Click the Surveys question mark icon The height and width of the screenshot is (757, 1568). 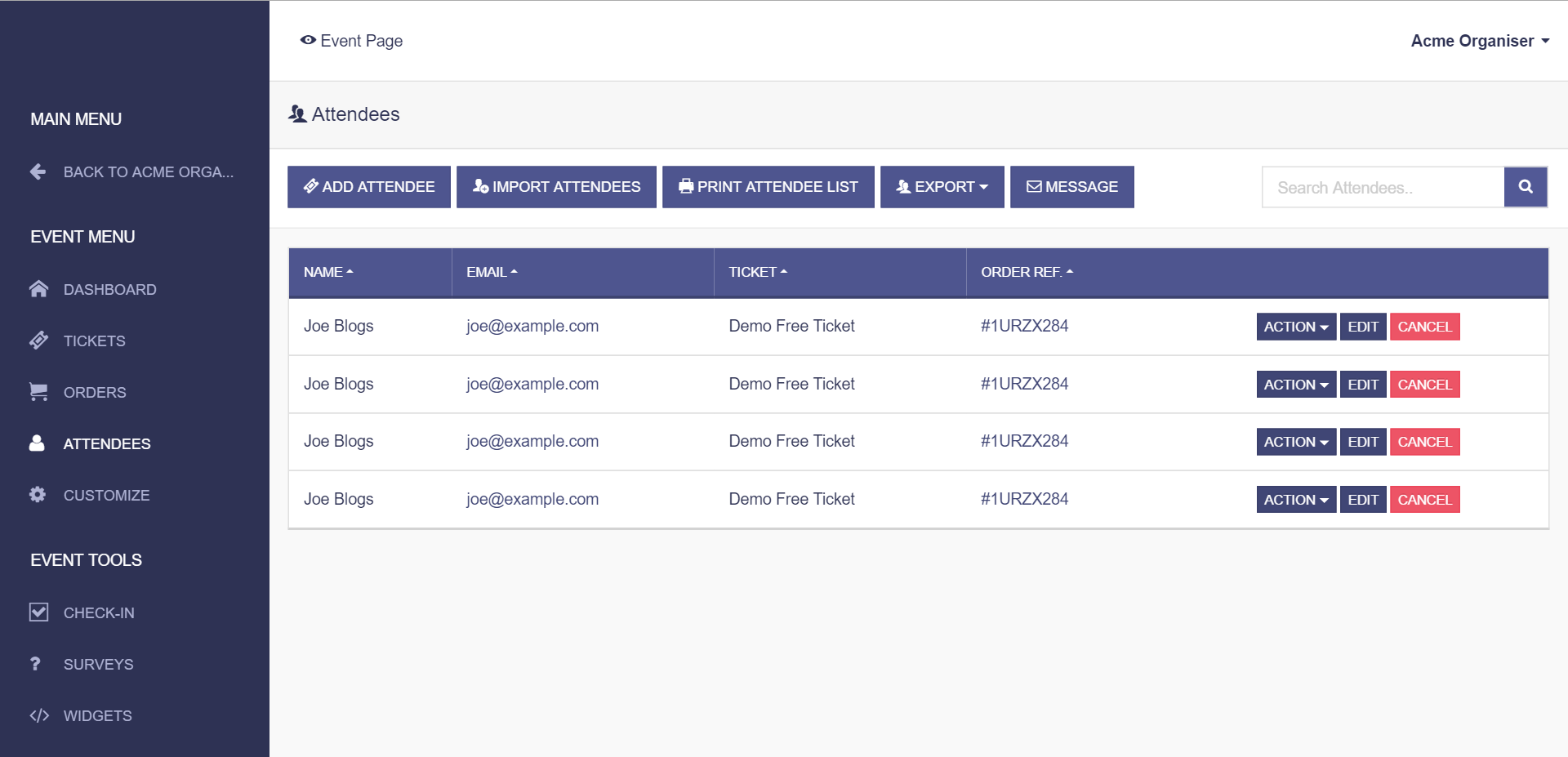(35, 664)
